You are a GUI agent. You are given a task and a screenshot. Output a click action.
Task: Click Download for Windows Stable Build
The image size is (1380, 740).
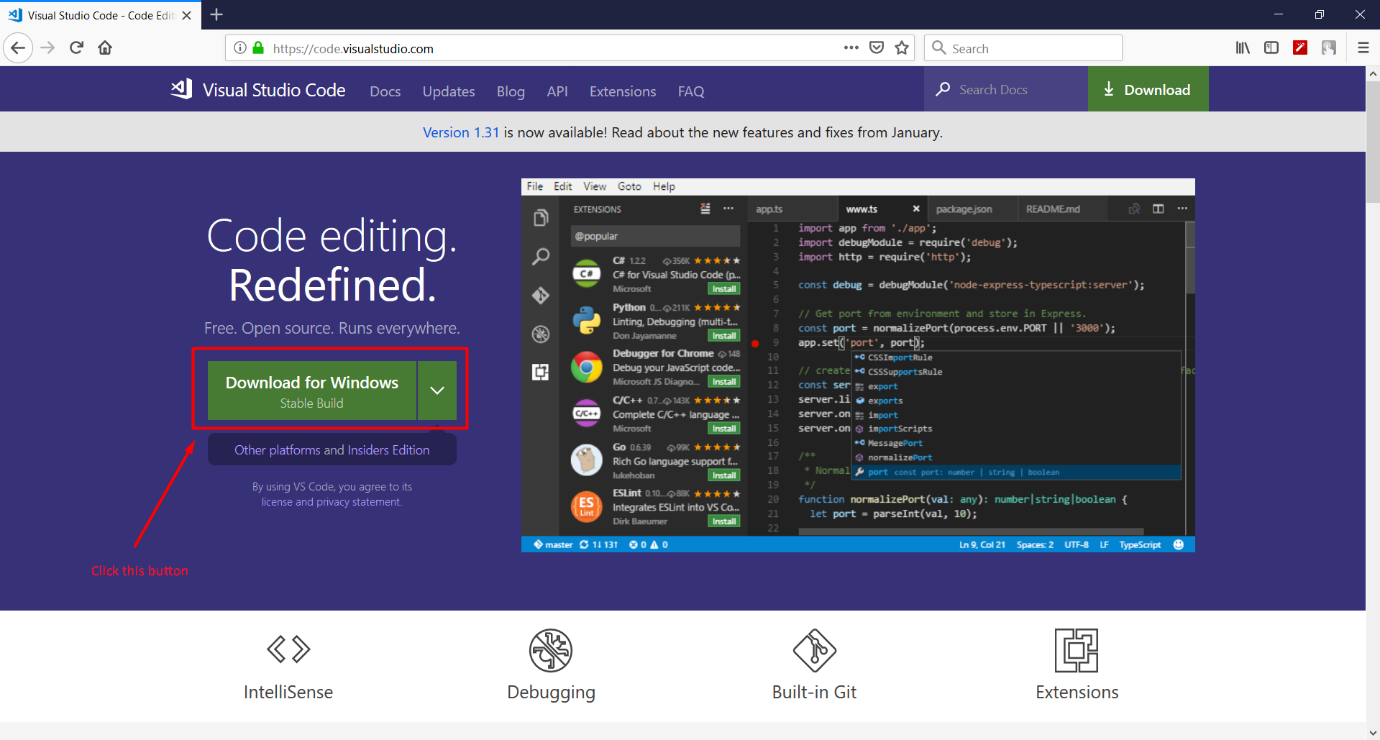pos(312,390)
